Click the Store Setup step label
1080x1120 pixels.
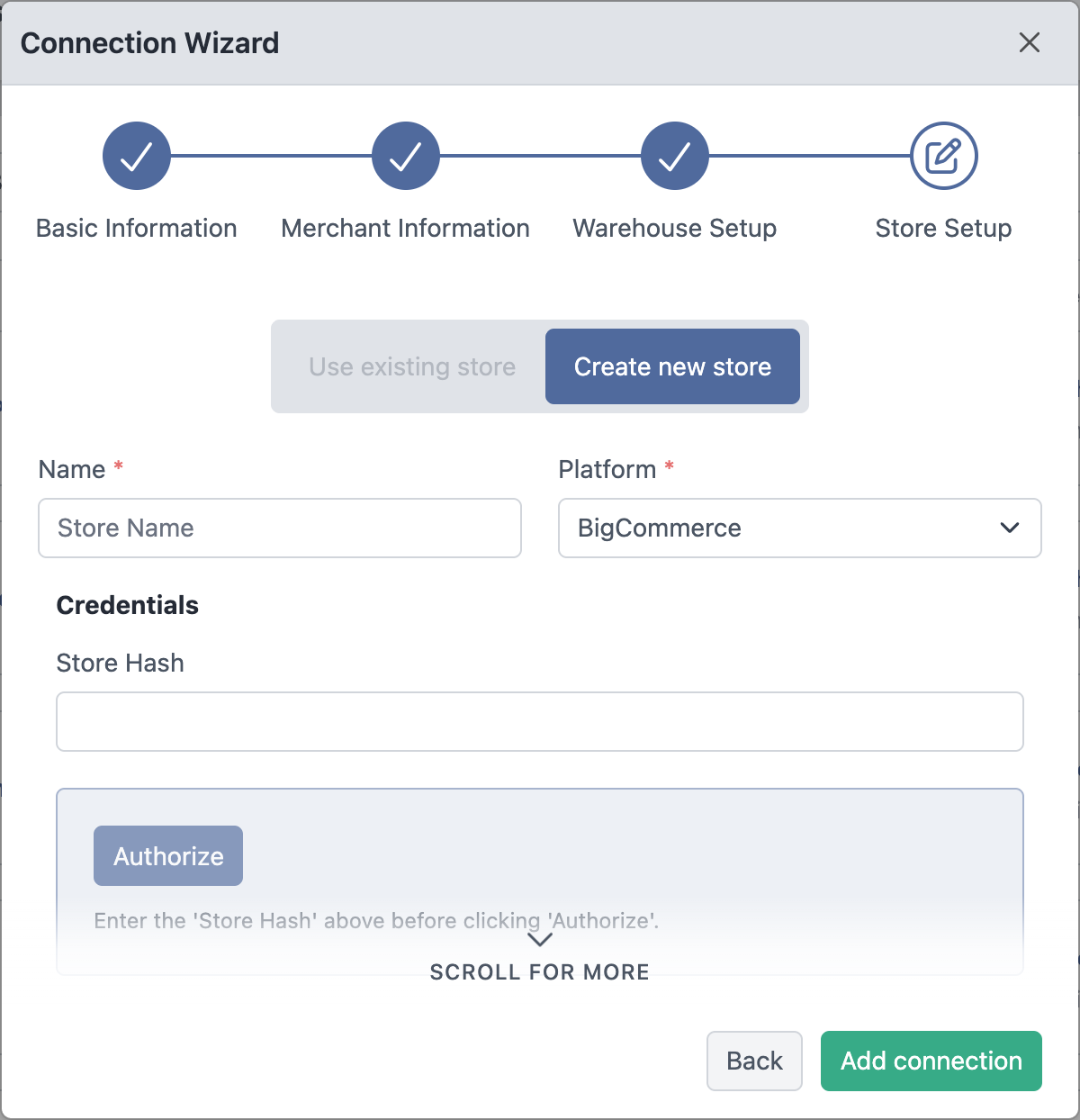[x=944, y=229]
